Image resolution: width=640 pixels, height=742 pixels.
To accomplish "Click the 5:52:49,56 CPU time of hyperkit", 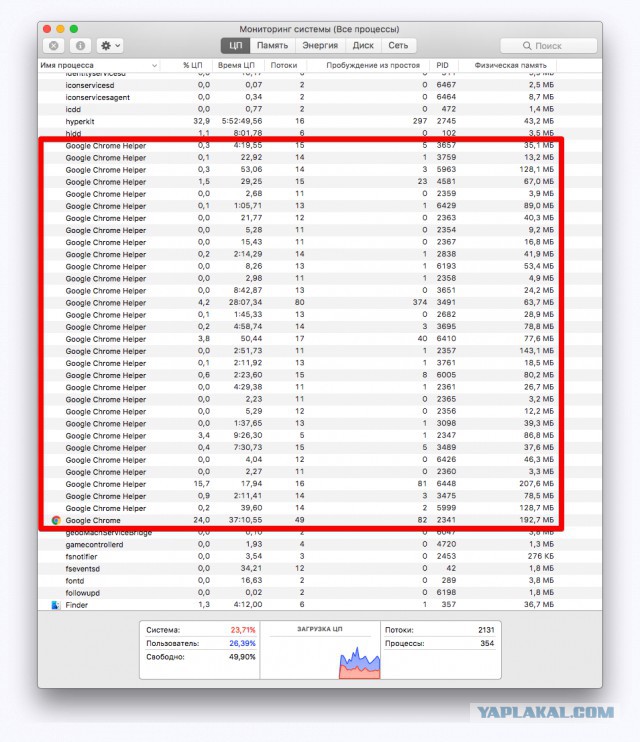I will click(242, 121).
